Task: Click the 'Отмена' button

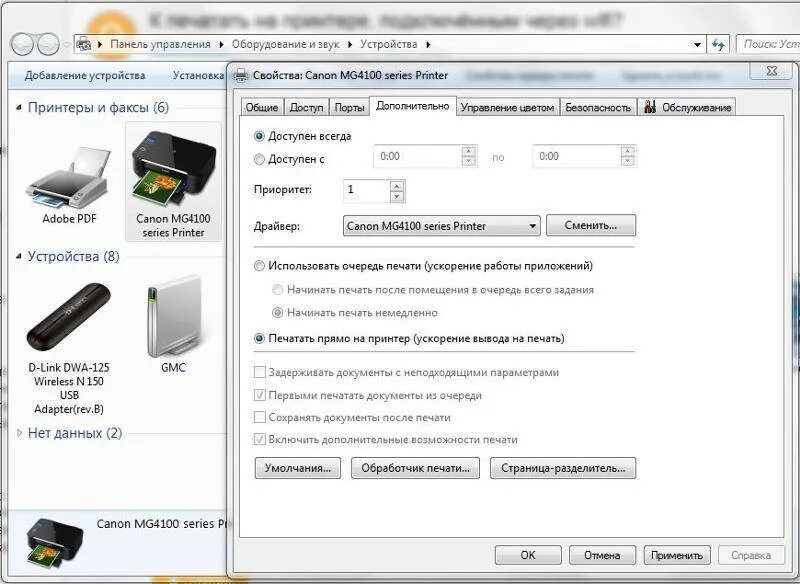Action: point(602,555)
